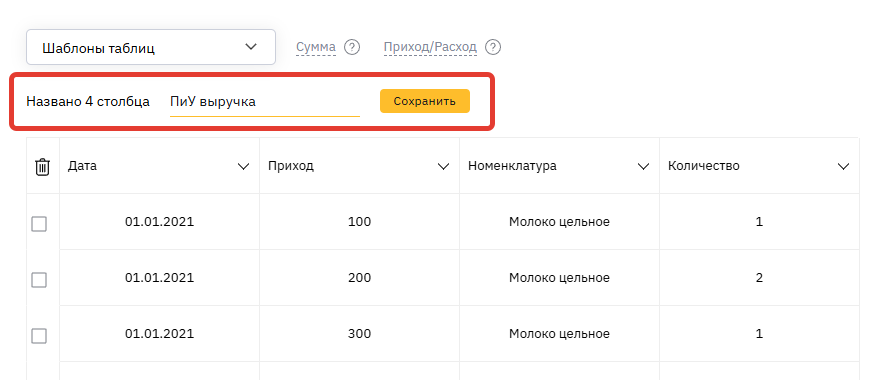Click the ПиУ выручка name input field

265,102
